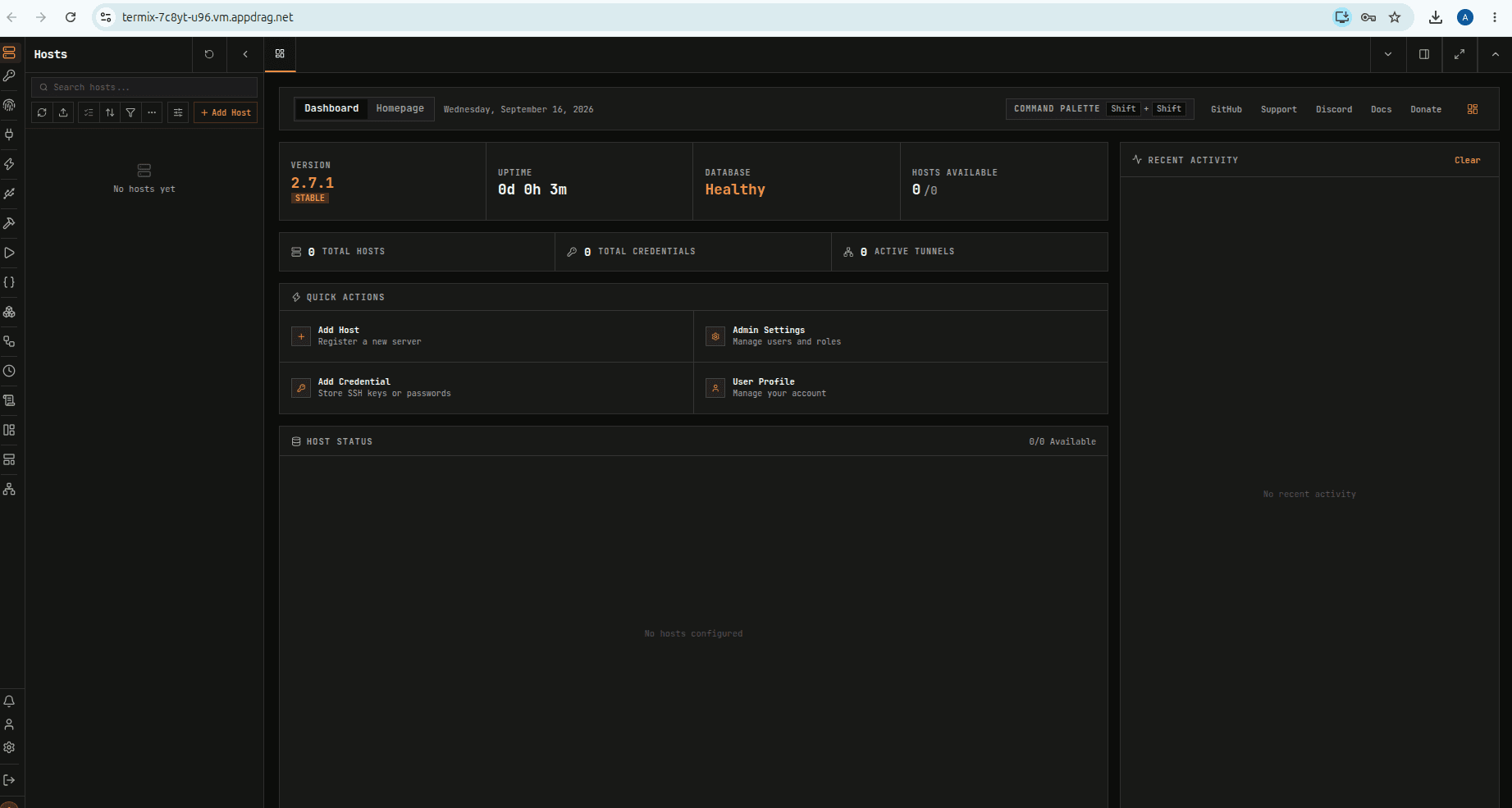Viewport: 1512px width, 808px height.
Task: Click the lightning bolt icon in sidebar
Action: 9,164
